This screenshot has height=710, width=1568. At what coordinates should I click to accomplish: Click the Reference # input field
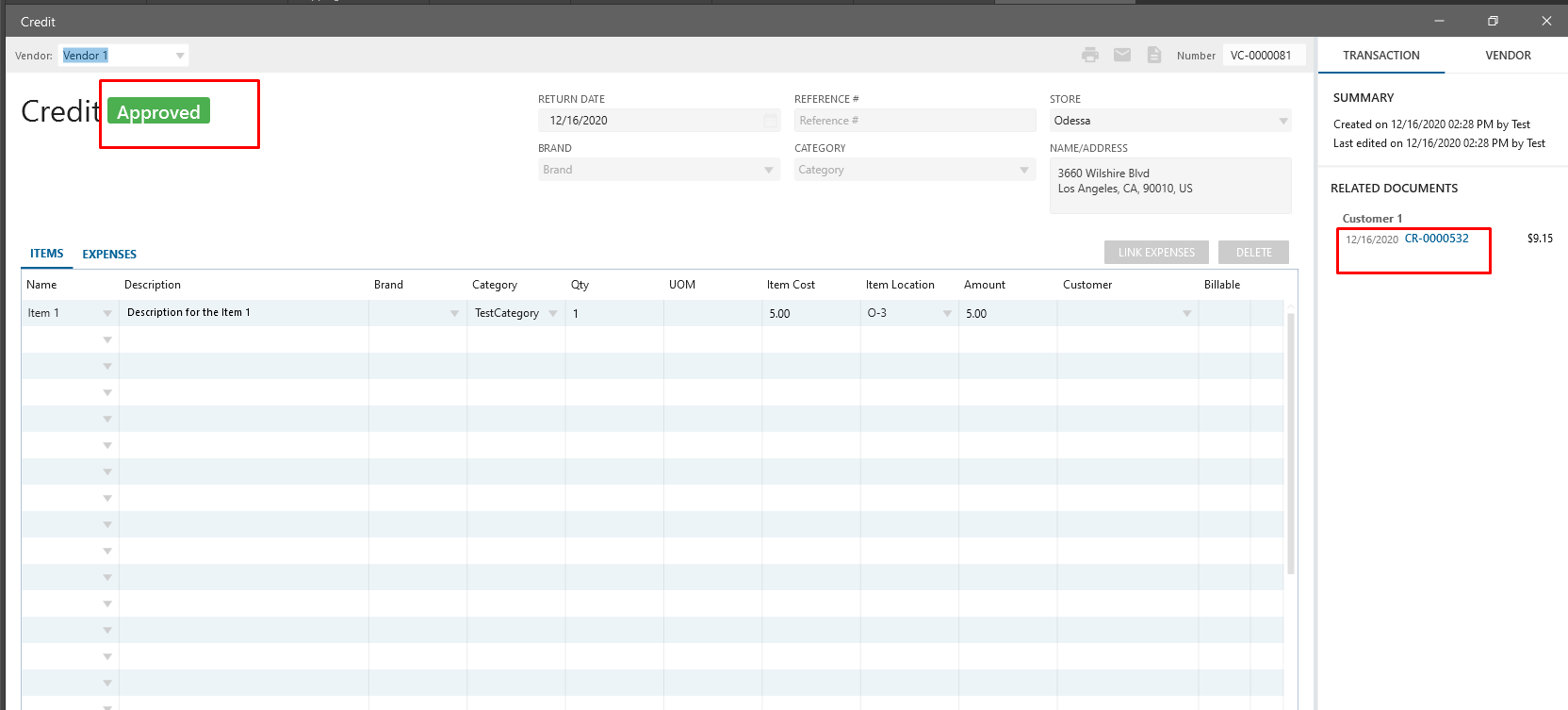(x=914, y=121)
